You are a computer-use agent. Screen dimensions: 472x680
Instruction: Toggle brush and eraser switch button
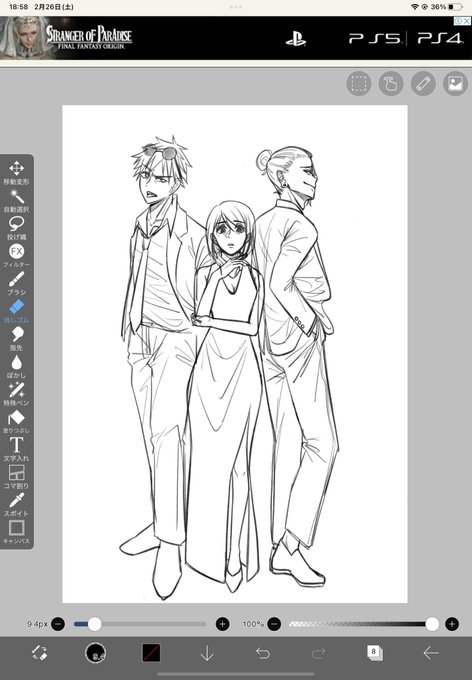(39, 653)
